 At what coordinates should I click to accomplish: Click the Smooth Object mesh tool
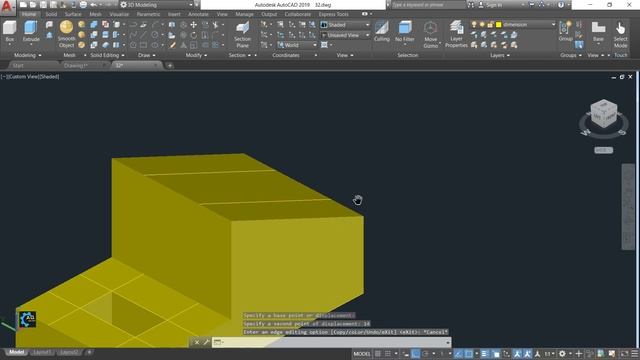[x=66, y=34]
